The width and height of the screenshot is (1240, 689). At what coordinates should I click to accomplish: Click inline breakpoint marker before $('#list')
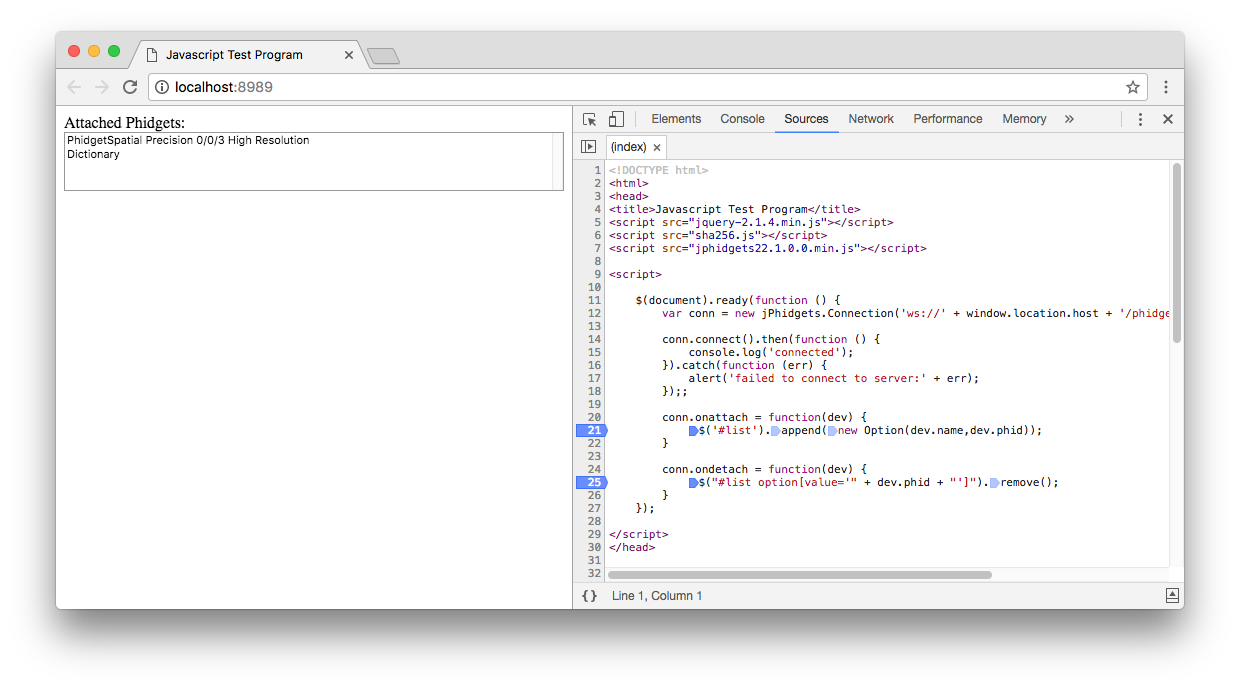[693, 430]
